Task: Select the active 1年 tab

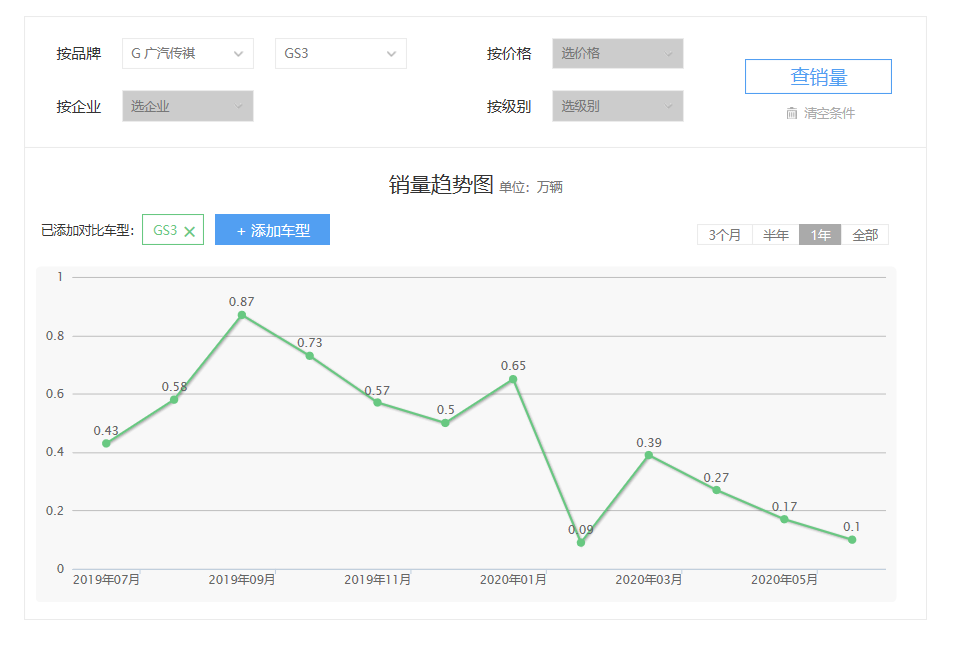Action: click(x=818, y=234)
